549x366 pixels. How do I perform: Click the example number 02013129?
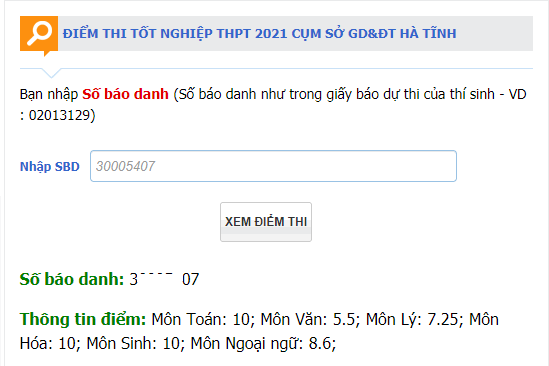(60, 115)
